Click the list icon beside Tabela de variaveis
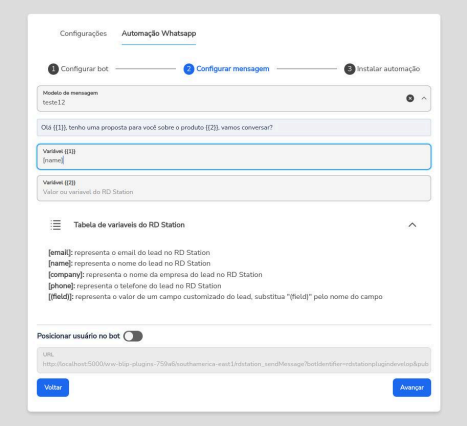Screen dimensions: 467x426 pos(56,225)
